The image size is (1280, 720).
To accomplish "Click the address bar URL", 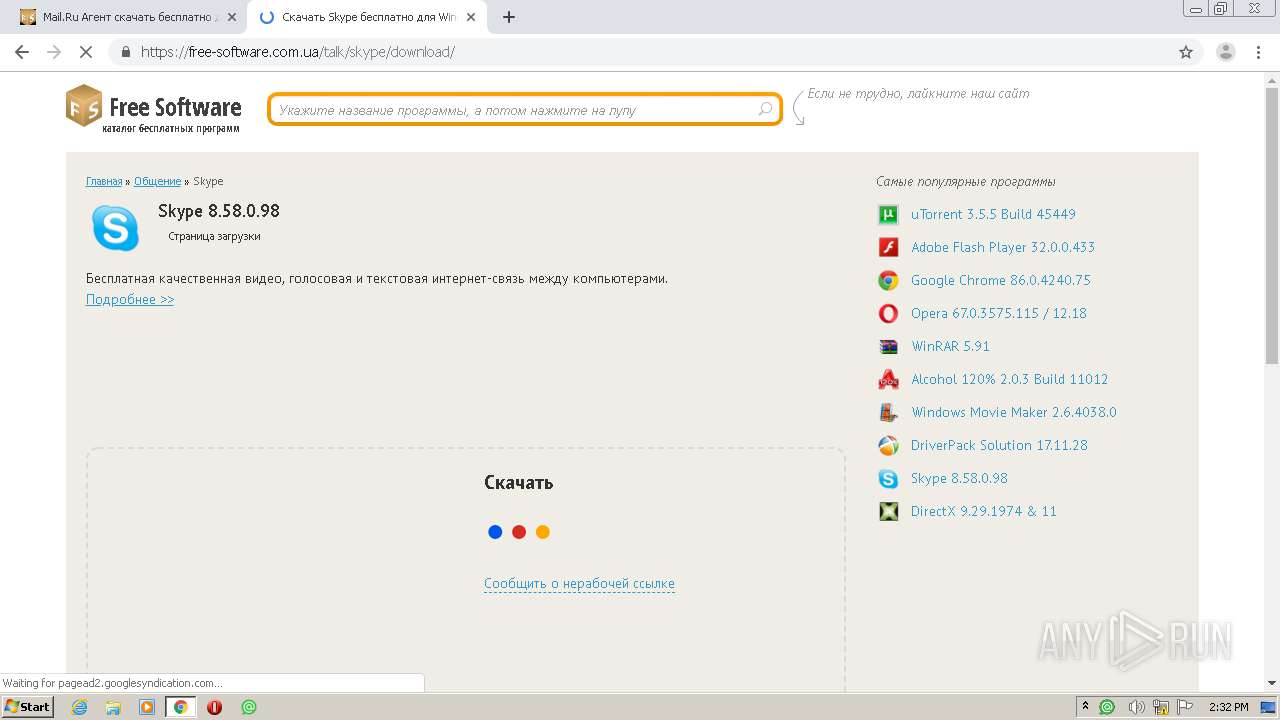I will click(298, 52).
